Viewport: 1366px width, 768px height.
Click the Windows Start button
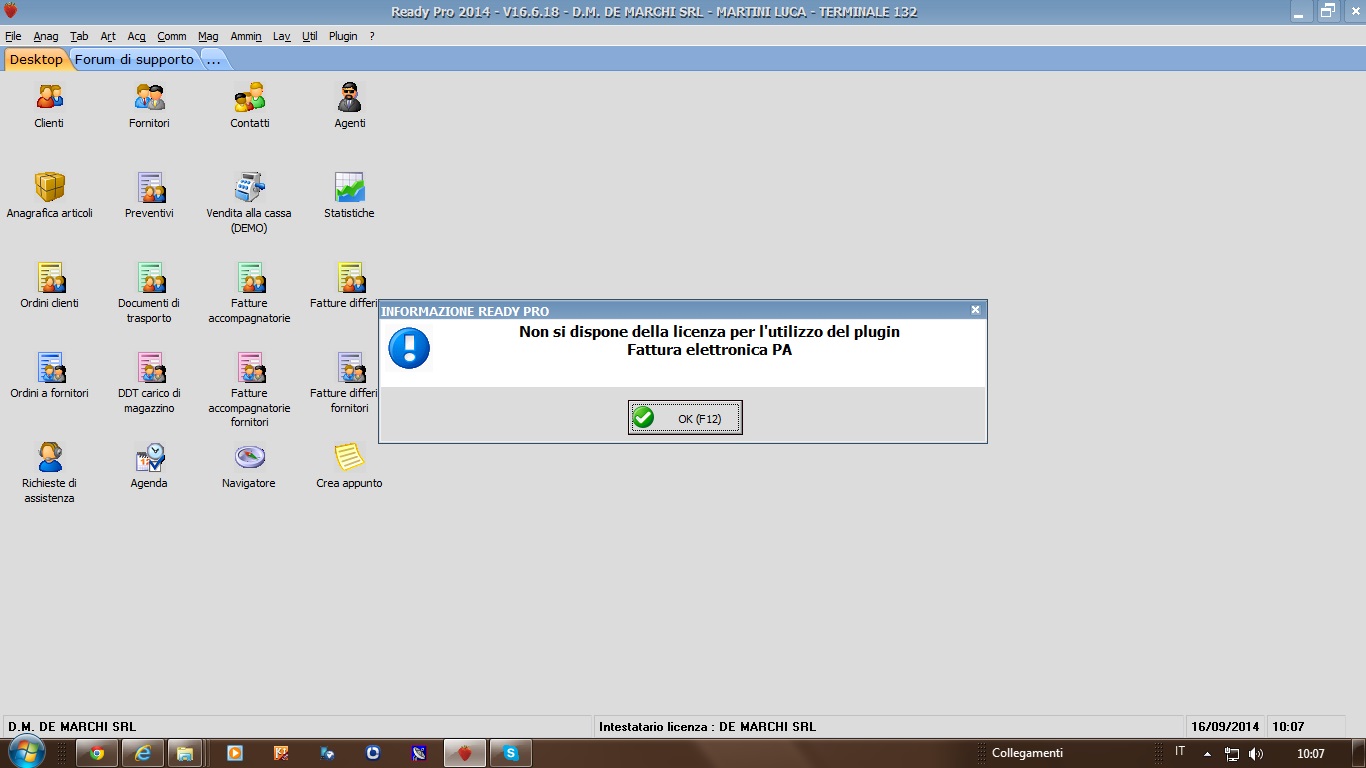coord(26,753)
